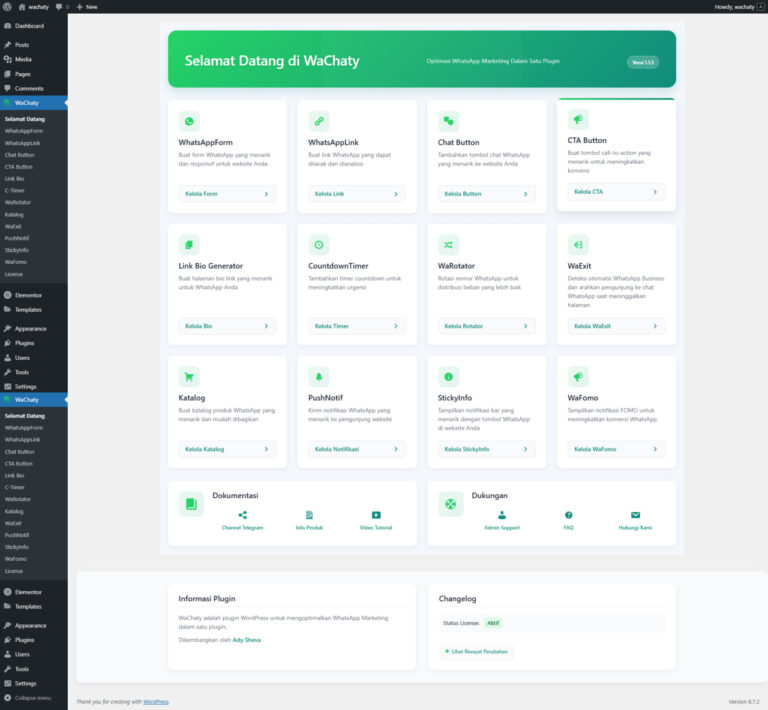Screen dimensions: 768x710
Task: Click the Katalog shopping cart icon
Action: 189,377
